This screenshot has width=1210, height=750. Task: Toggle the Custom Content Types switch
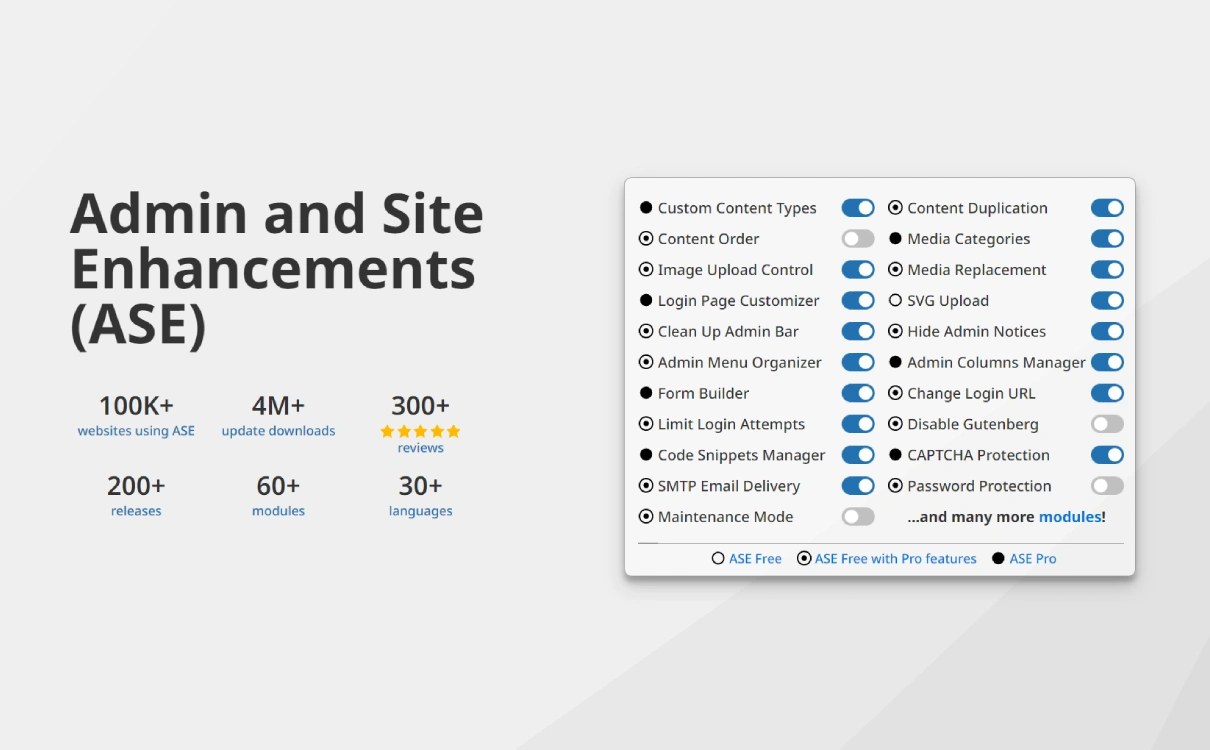[858, 208]
